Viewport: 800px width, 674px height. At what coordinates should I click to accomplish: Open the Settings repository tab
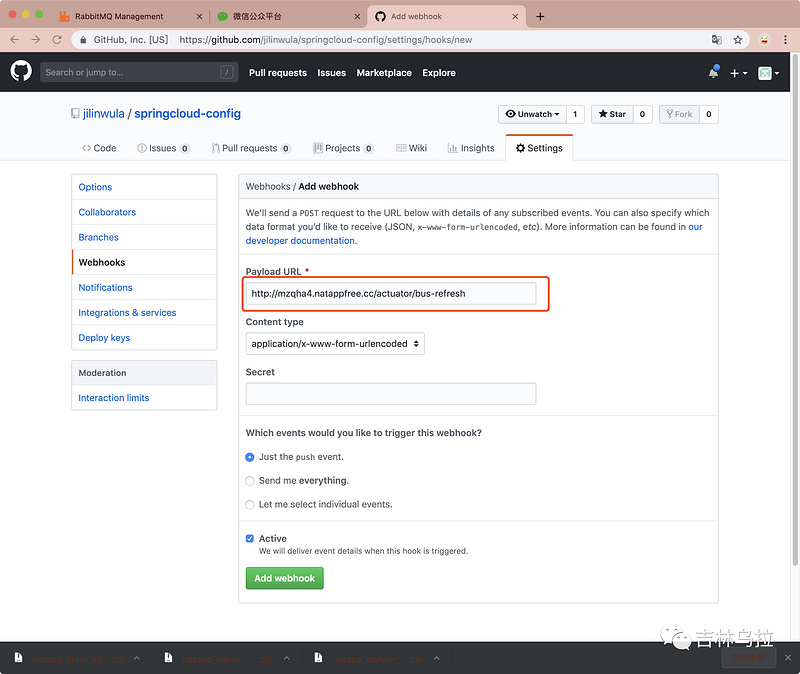coord(539,148)
